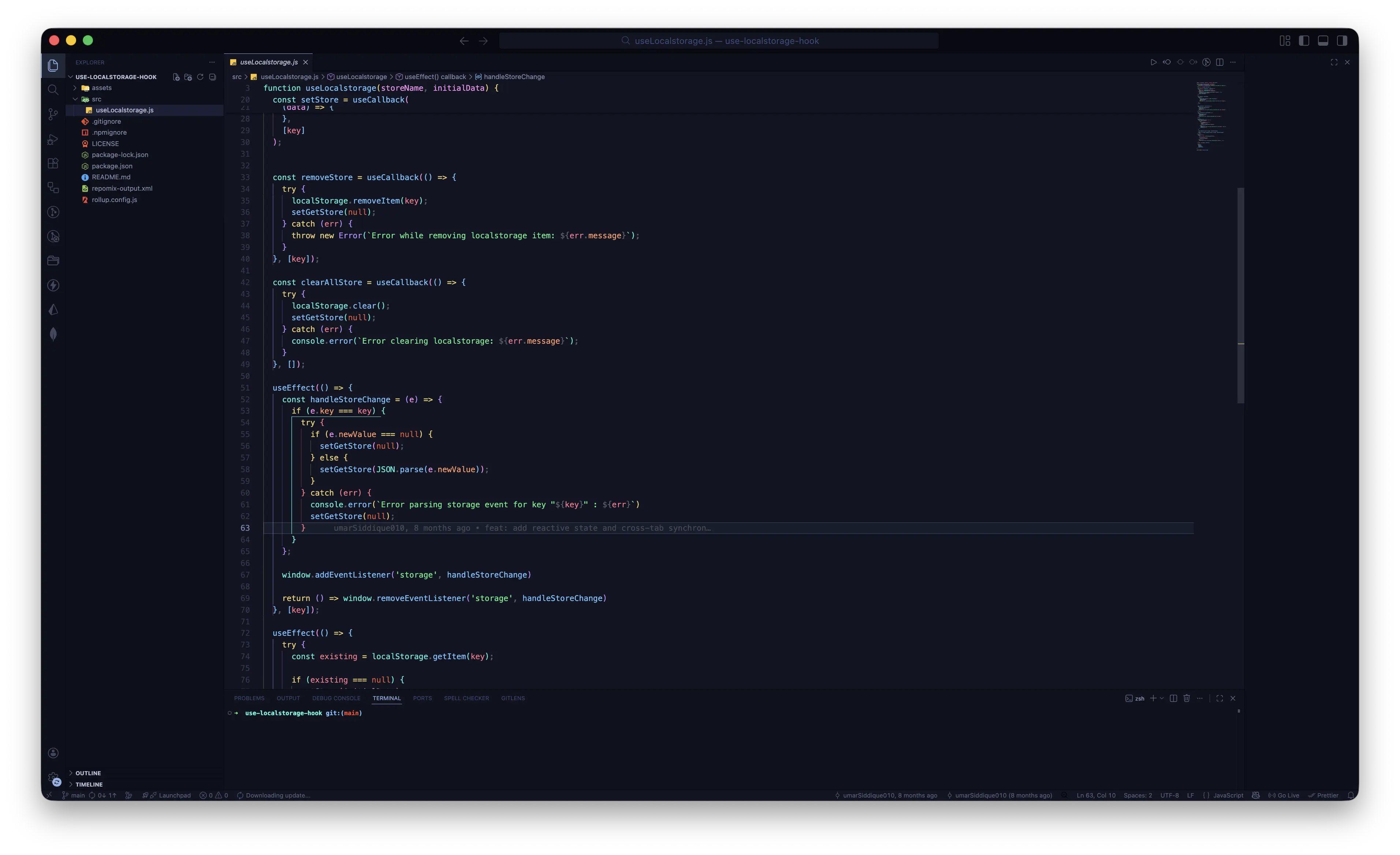Expand the TIMELINE section

point(89,785)
